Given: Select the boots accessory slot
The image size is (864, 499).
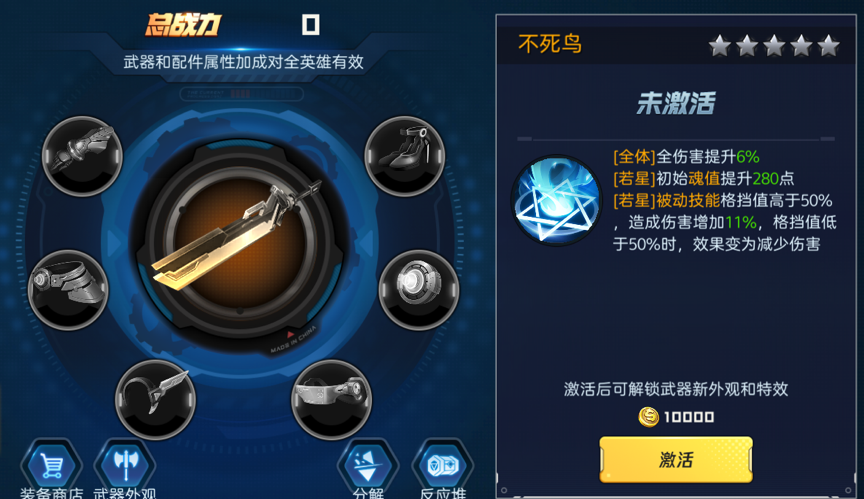Looking at the screenshot, I should click(405, 156).
